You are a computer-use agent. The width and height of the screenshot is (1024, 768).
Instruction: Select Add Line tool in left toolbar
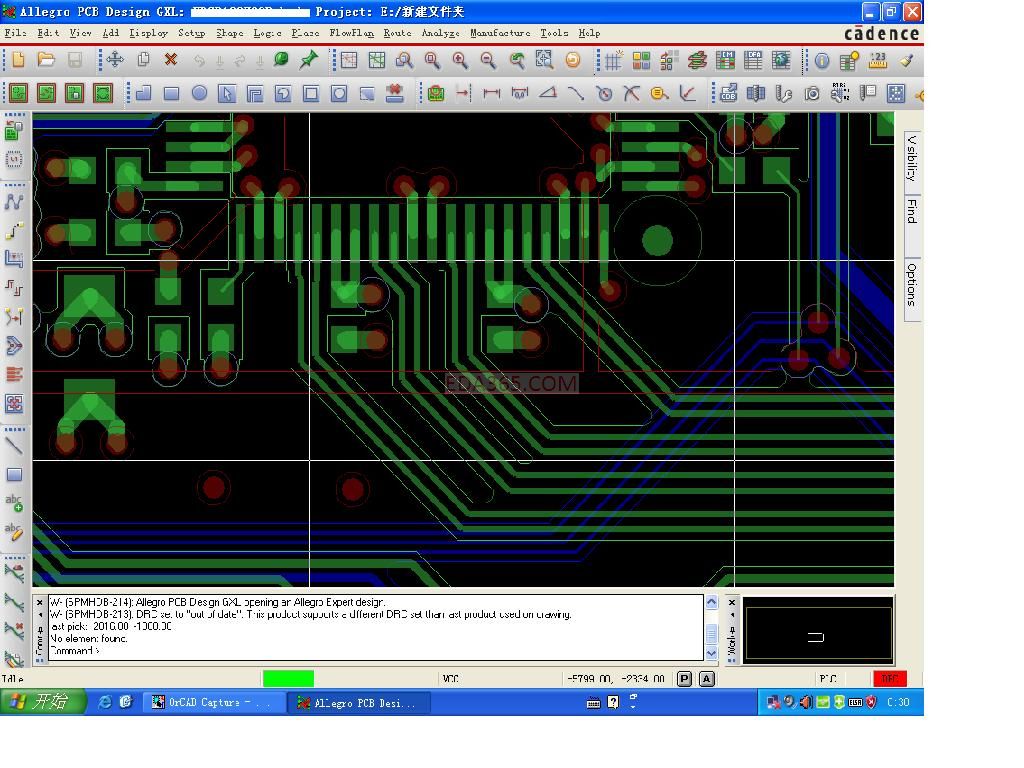(14, 446)
